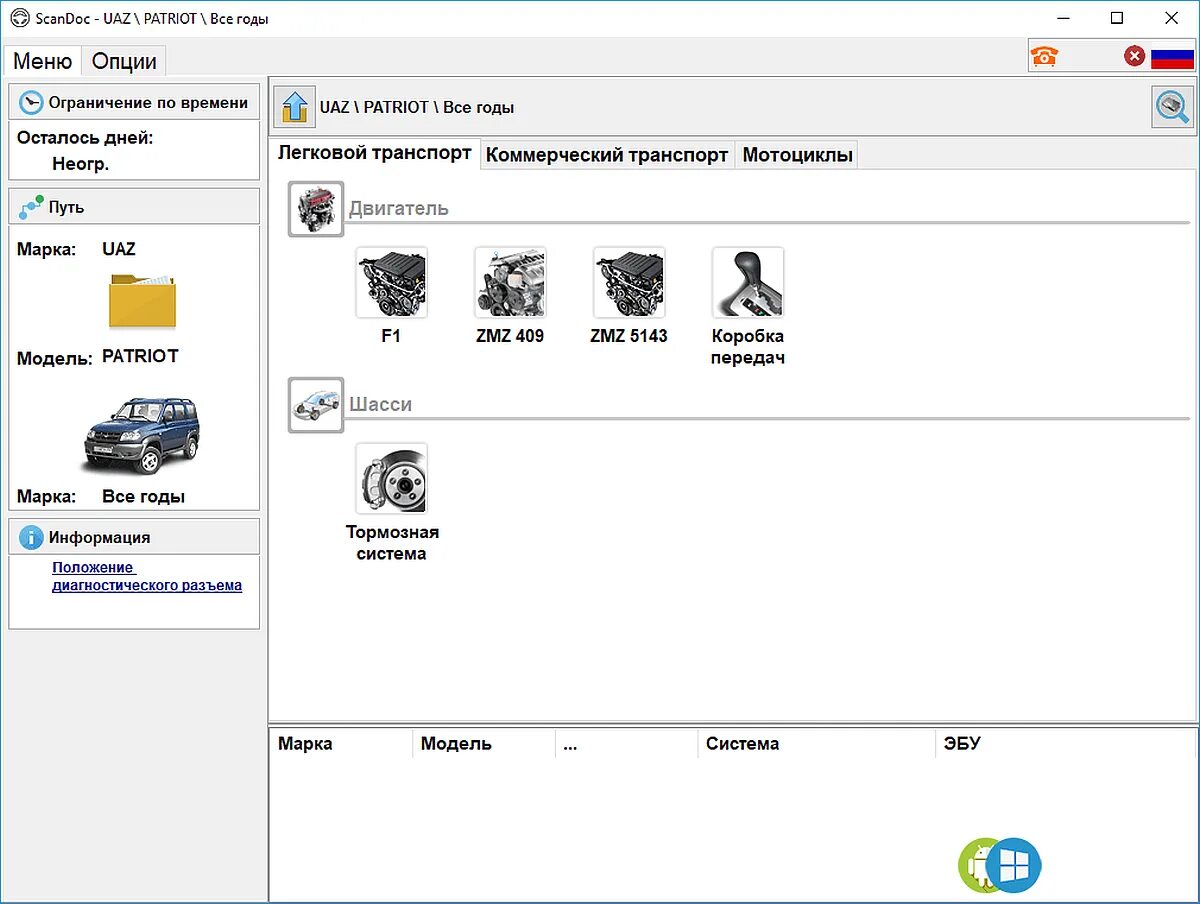Click the ЭБУ column header

coord(1066,743)
